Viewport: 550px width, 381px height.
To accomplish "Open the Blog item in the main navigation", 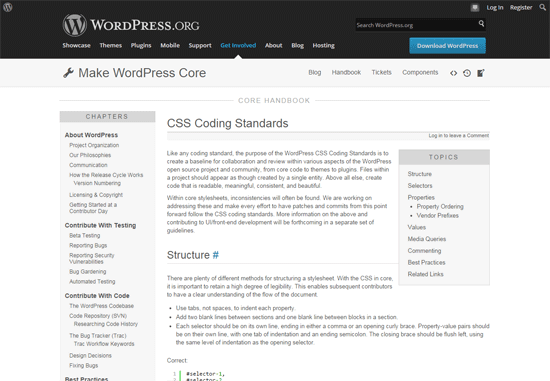I will tap(297, 45).
